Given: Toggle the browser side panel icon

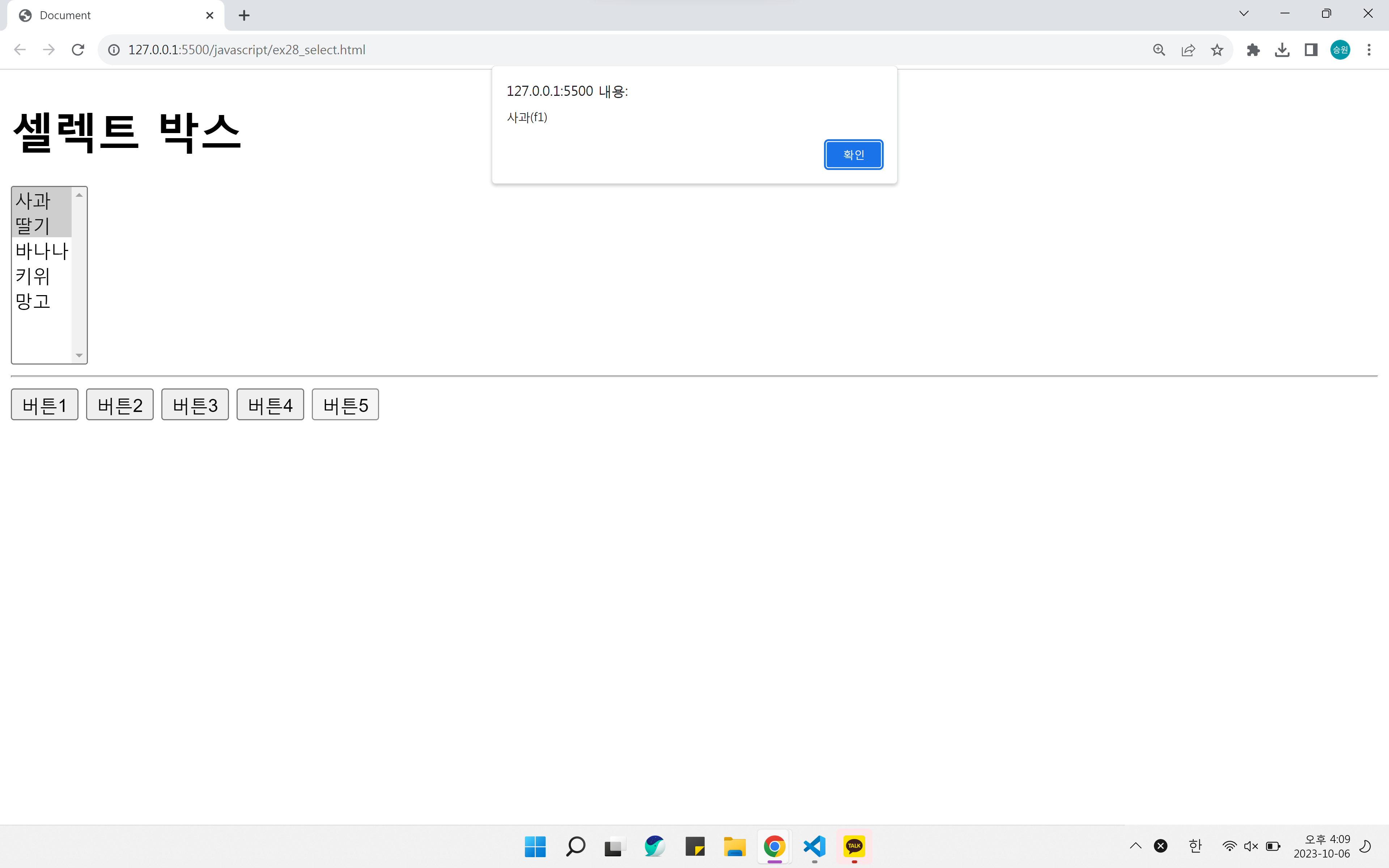Looking at the screenshot, I should click(1311, 50).
